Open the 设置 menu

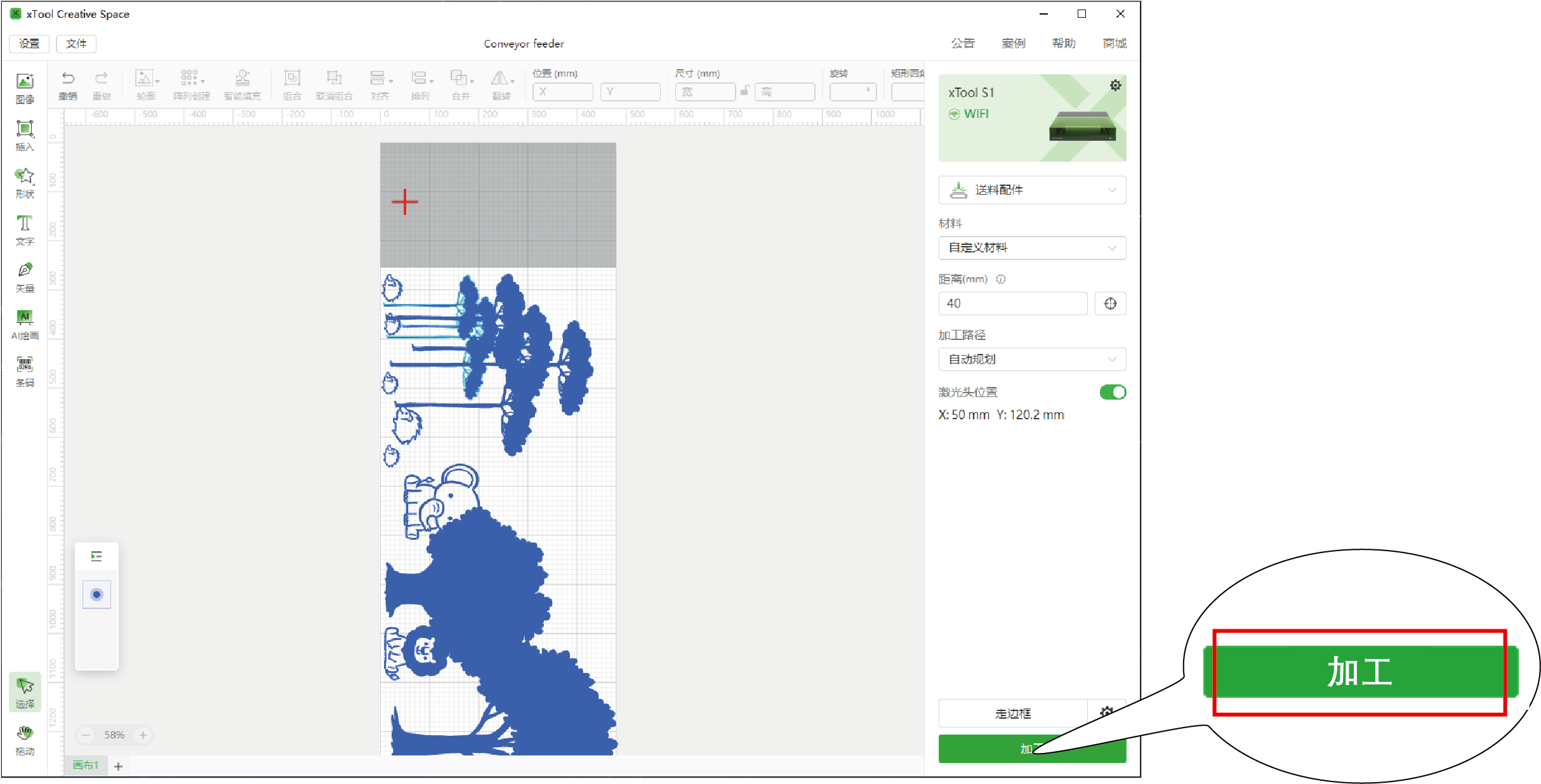(x=29, y=44)
